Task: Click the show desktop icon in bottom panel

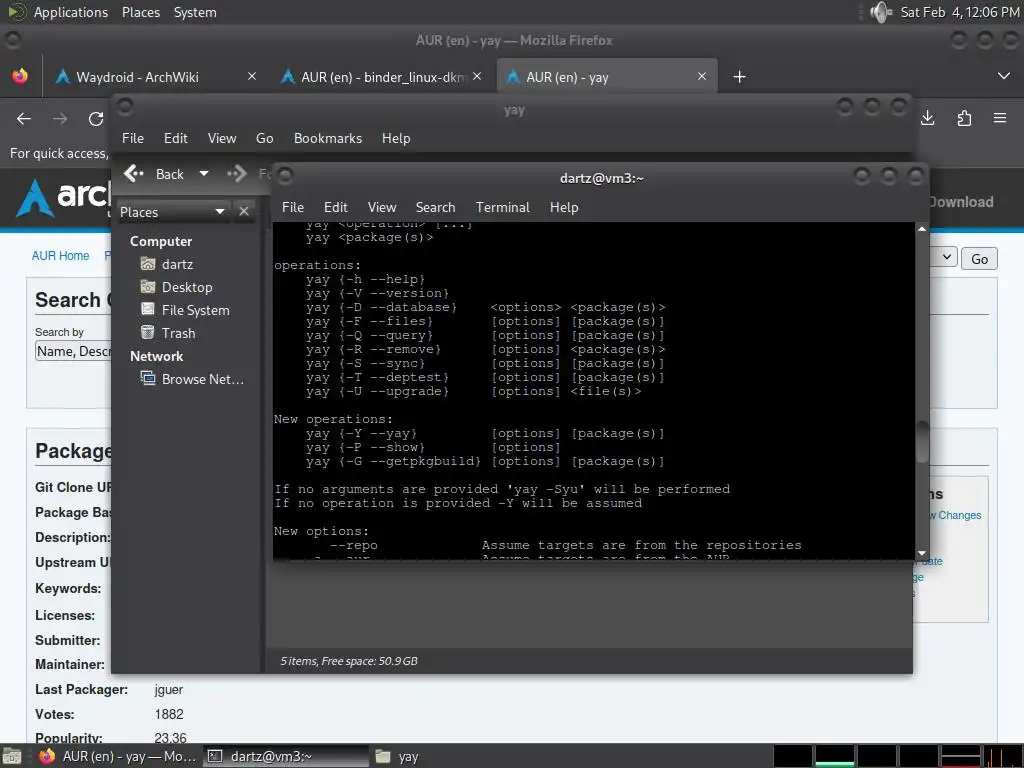Action: pos(12,756)
